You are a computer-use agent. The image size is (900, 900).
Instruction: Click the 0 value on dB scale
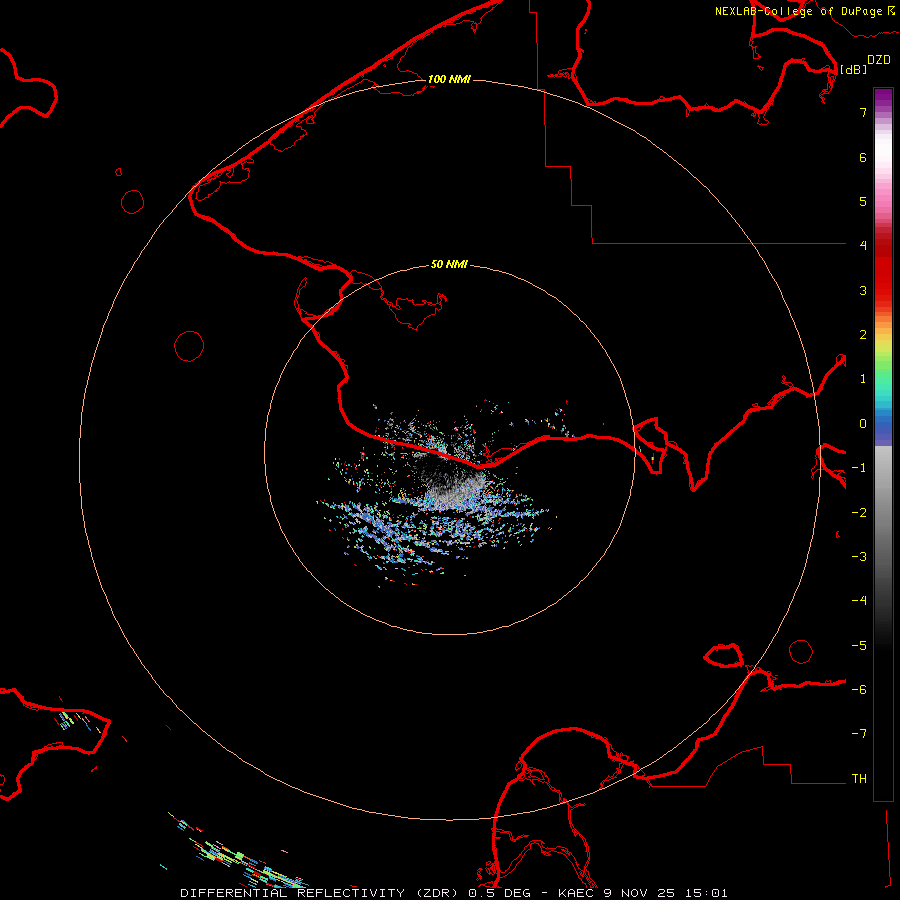(863, 424)
